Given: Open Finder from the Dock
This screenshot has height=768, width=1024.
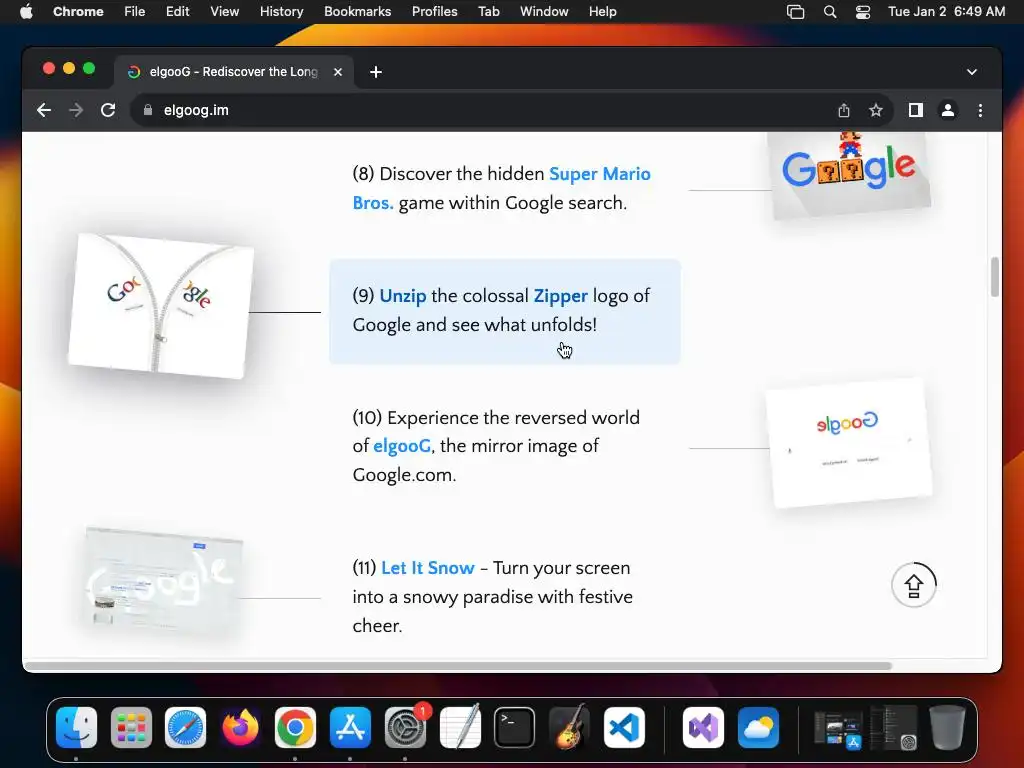Looking at the screenshot, I should click(x=76, y=728).
